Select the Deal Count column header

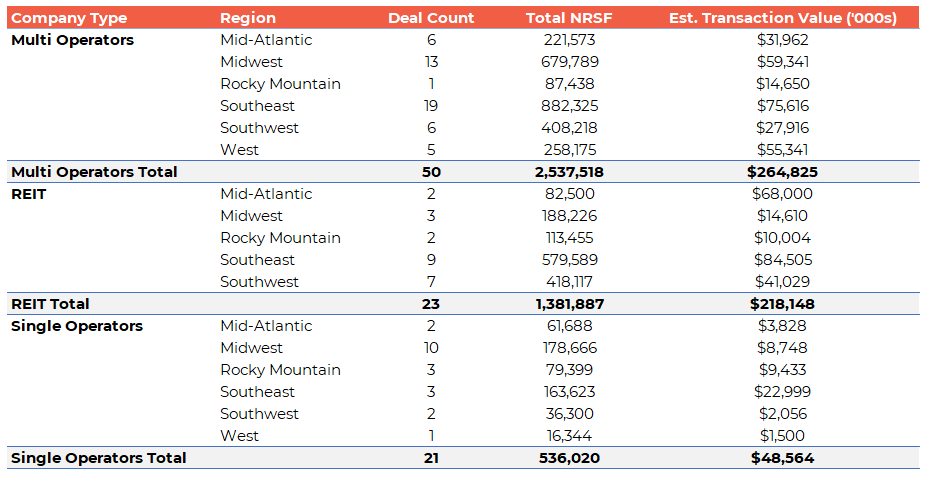point(431,18)
